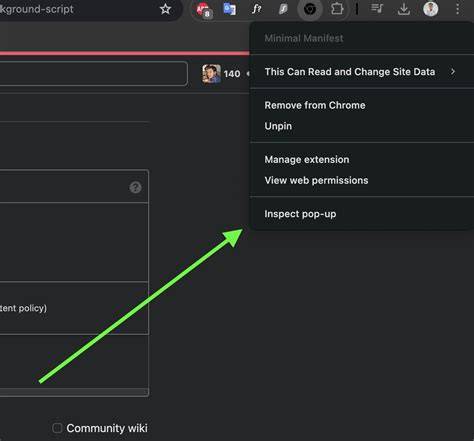The image size is (474, 441).
Task: Open the Adblock extension icon with badge
Action: pos(203,9)
